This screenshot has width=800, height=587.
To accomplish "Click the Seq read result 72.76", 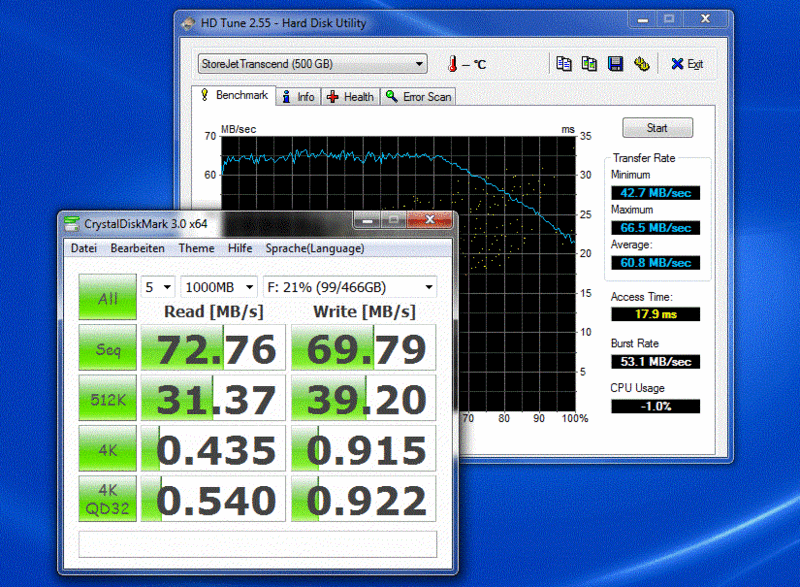I will click(213, 348).
